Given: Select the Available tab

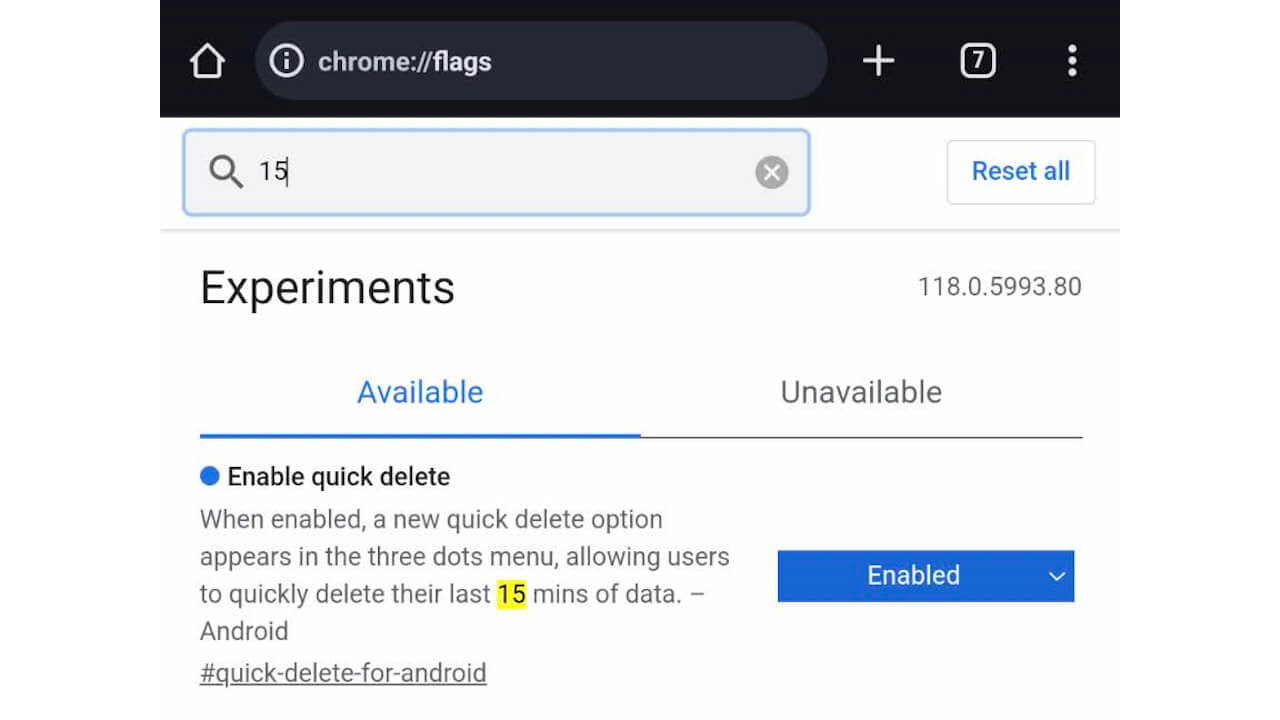Looking at the screenshot, I should pos(420,392).
